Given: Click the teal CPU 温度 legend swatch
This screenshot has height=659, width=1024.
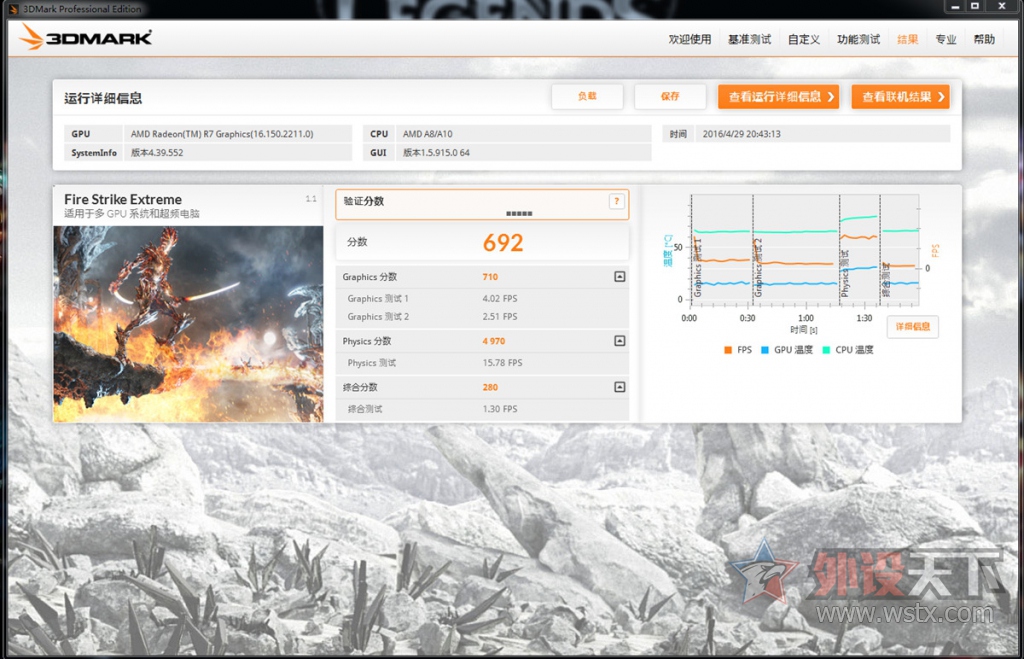Looking at the screenshot, I should 826,350.
